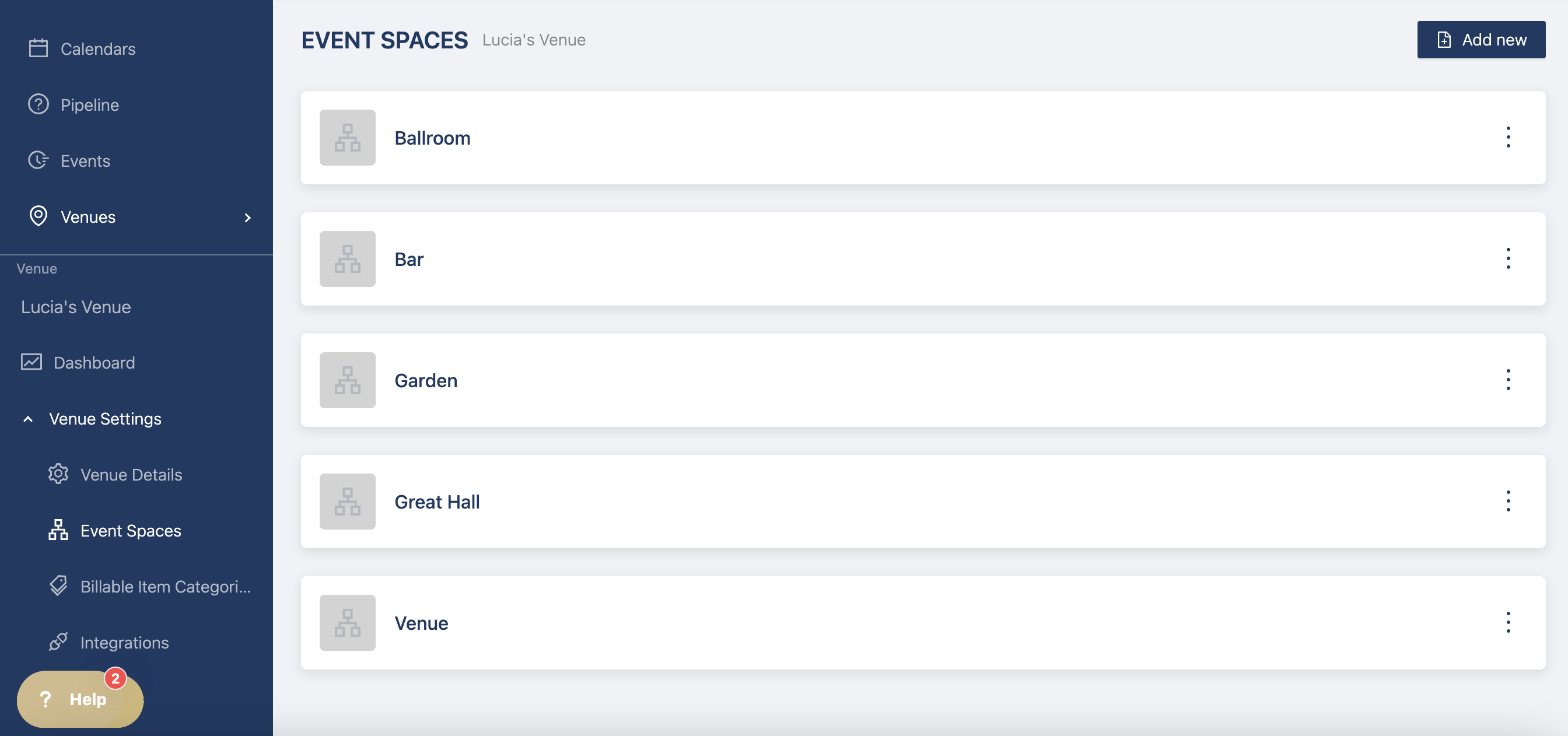Click the Add new button
Viewport: 1568px width, 736px height.
click(1480, 40)
